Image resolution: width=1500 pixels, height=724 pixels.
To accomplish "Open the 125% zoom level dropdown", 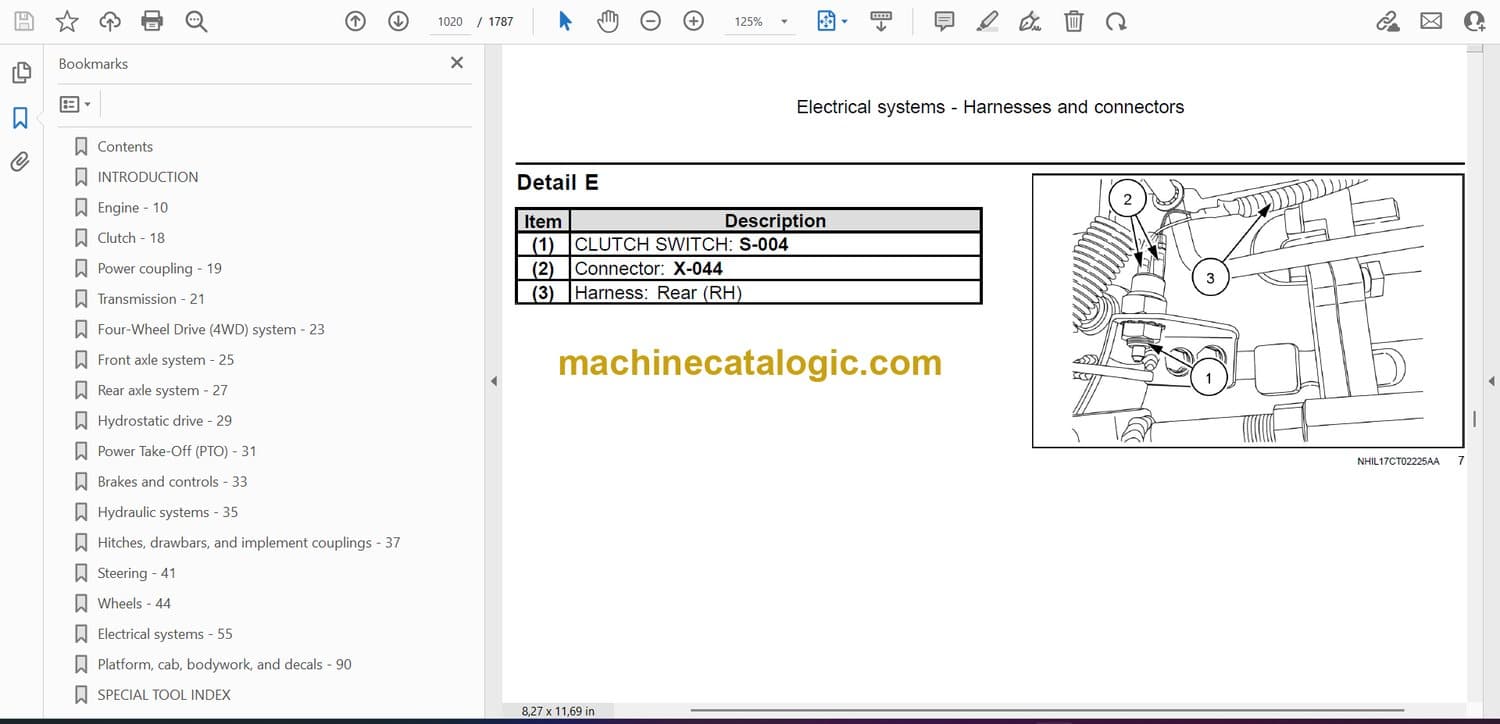I will pyautogui.click(x=783, y=21).
